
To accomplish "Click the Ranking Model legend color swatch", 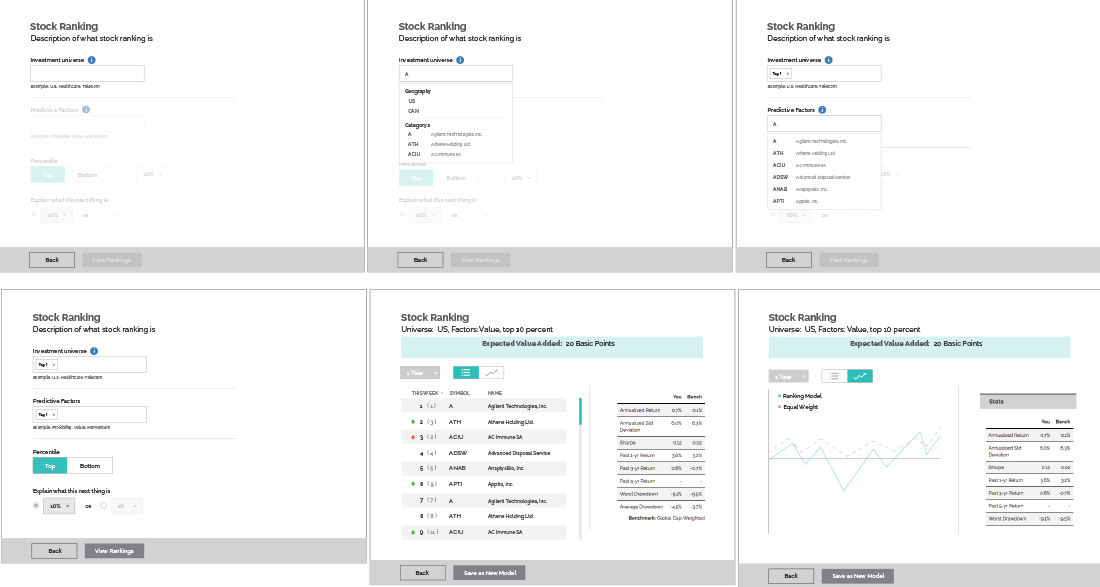I will [779, 396].
